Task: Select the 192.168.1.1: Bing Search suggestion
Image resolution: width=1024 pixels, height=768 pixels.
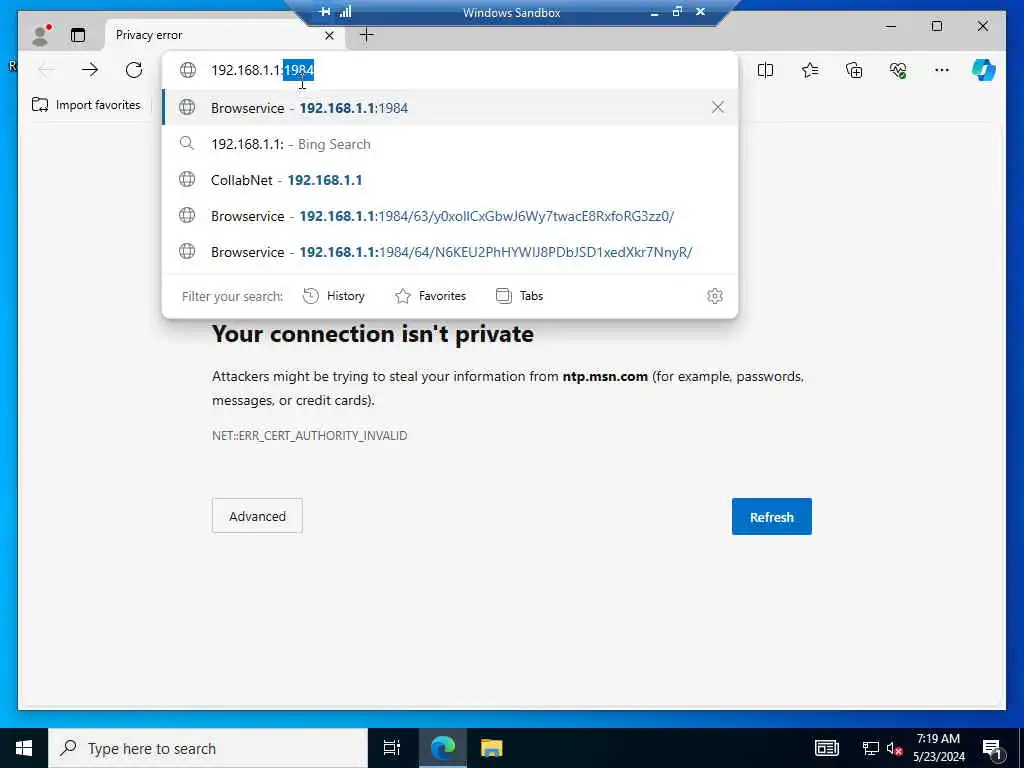Action: tap(451, 144)
